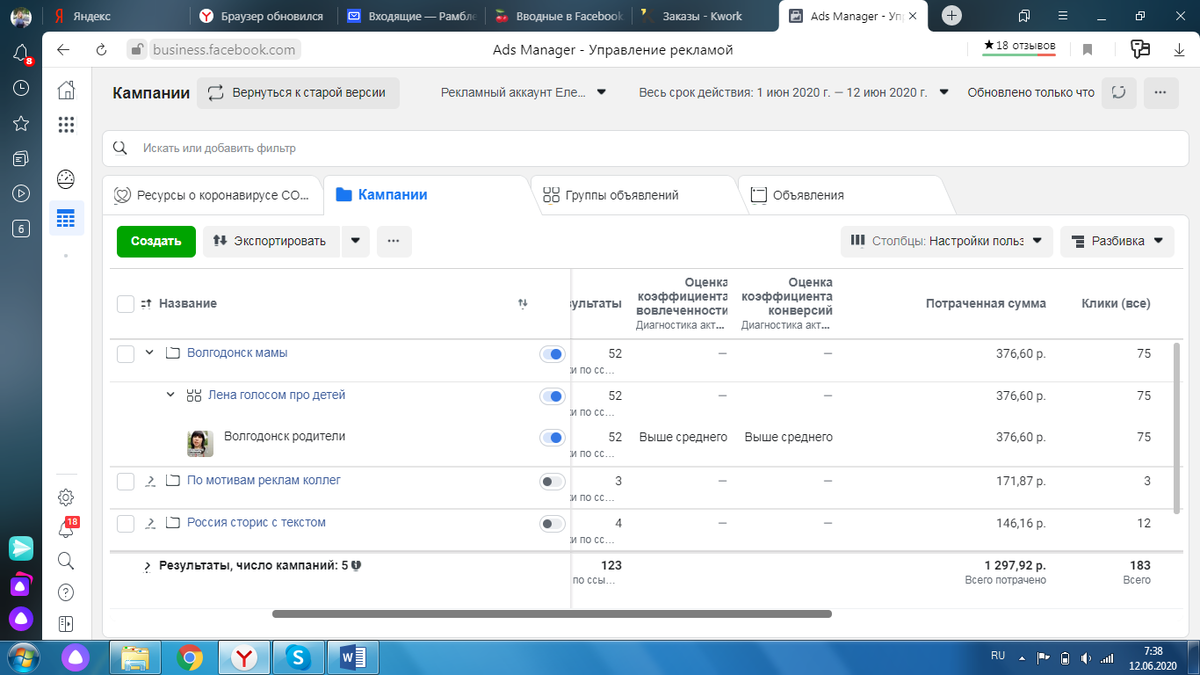Click the refresh data icon near Обновлено
Screen dimensions: 1200x675
point(1119,93)
